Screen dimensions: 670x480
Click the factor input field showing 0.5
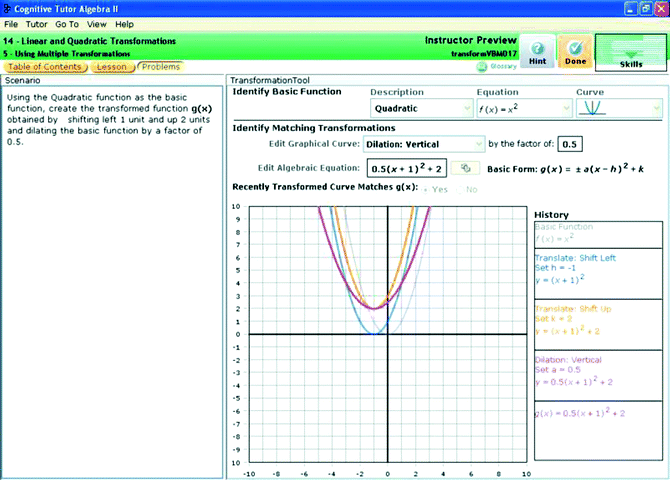click(570, 144)
